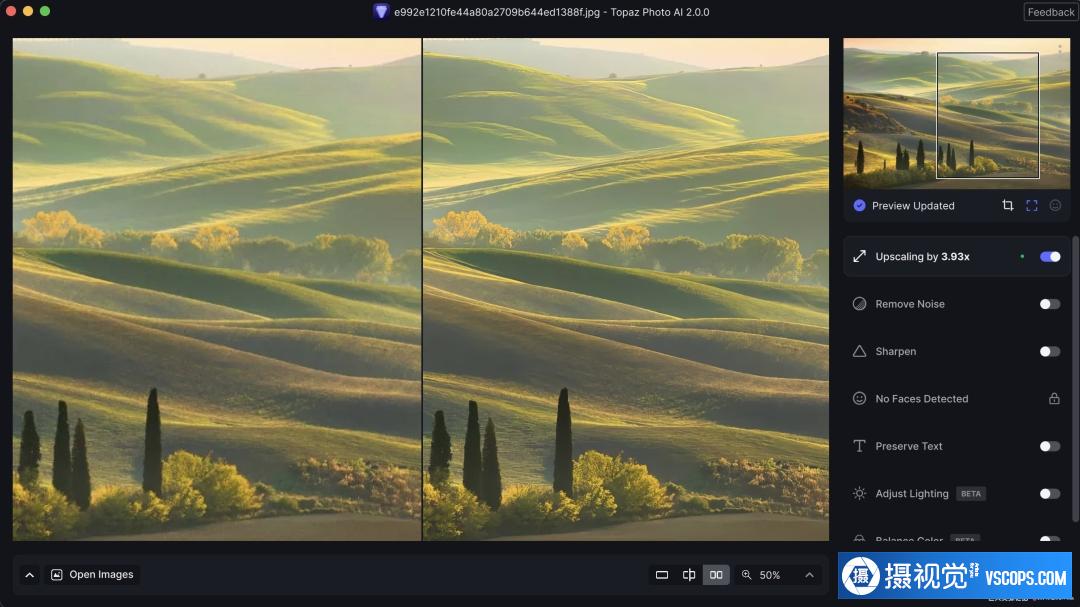Click the BETA badge next to Adjust Lighting
This screenshot has height=607, width=1080.
click(971, 493)
